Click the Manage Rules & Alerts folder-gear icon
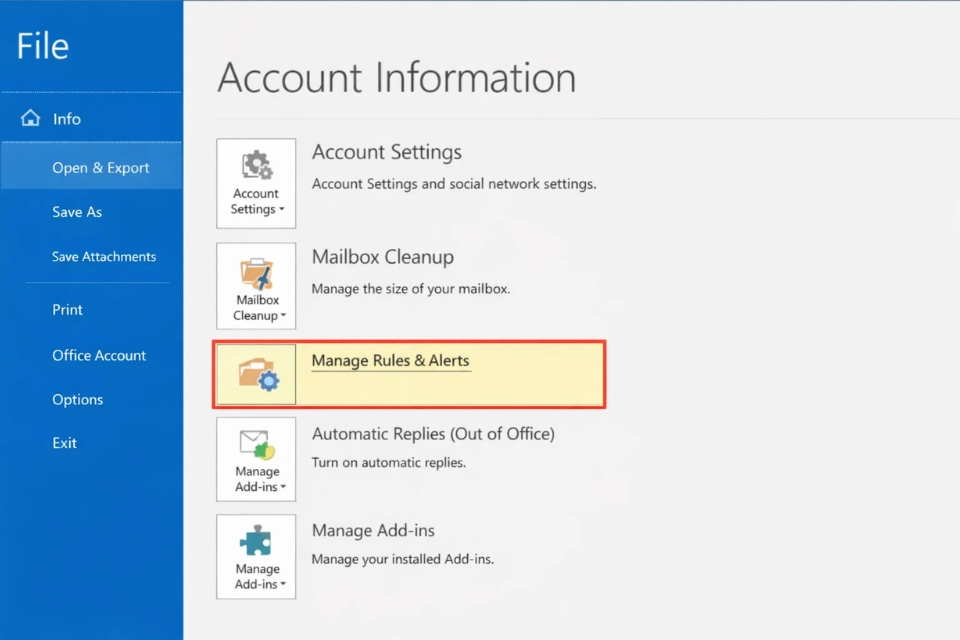The image size is (960, 640). 256,374
